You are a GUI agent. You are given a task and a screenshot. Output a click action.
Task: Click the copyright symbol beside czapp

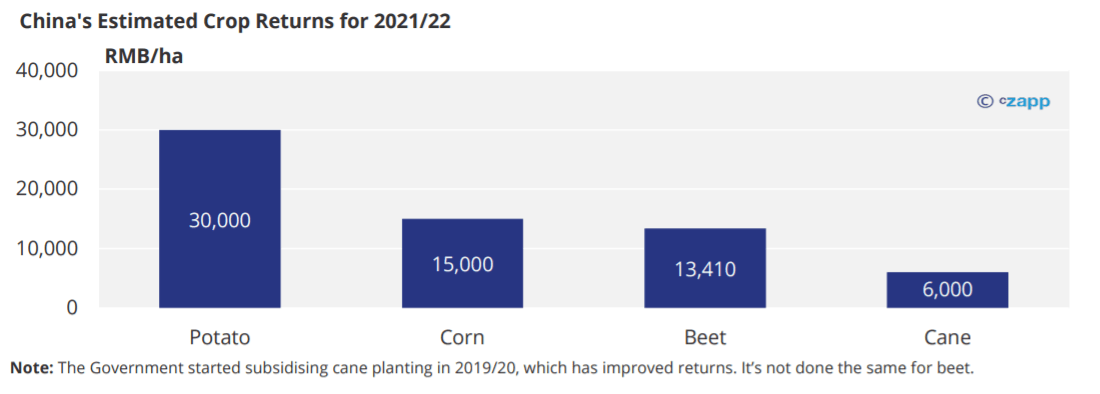point(985,101)
